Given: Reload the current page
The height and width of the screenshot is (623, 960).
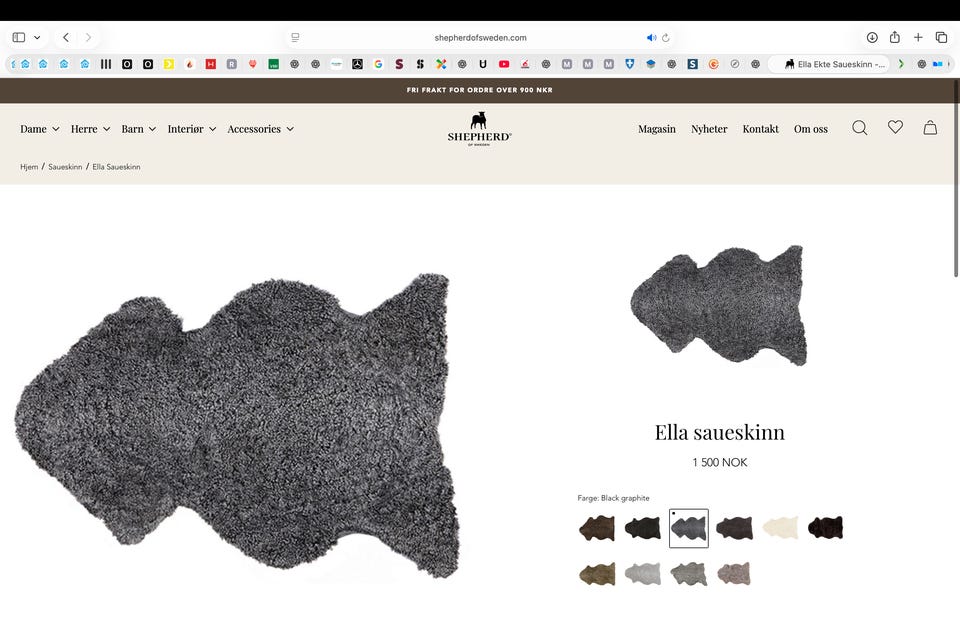Looking at the screenshot, I should (x=666, y=37).
